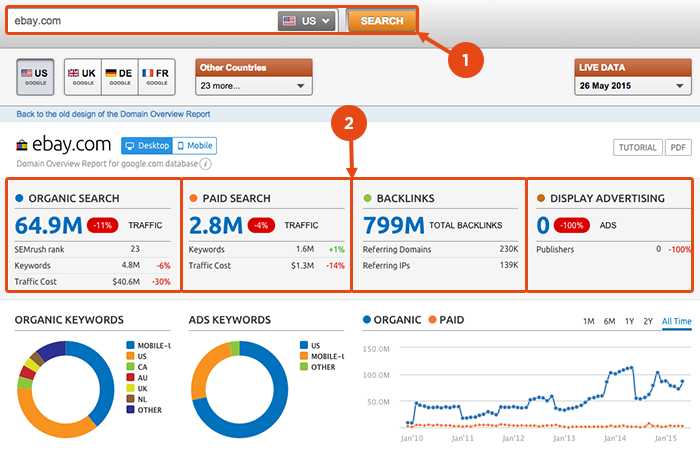This screenshot has width=700, height=450.
Task: Switch the report to Mobile view
Action: pyautogui.click(x=194, y=146)
